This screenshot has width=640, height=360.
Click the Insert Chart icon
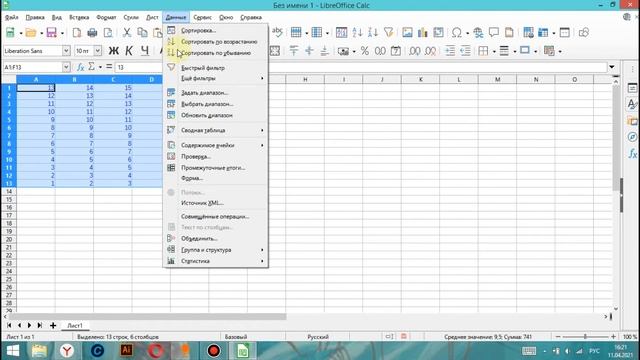422,32
